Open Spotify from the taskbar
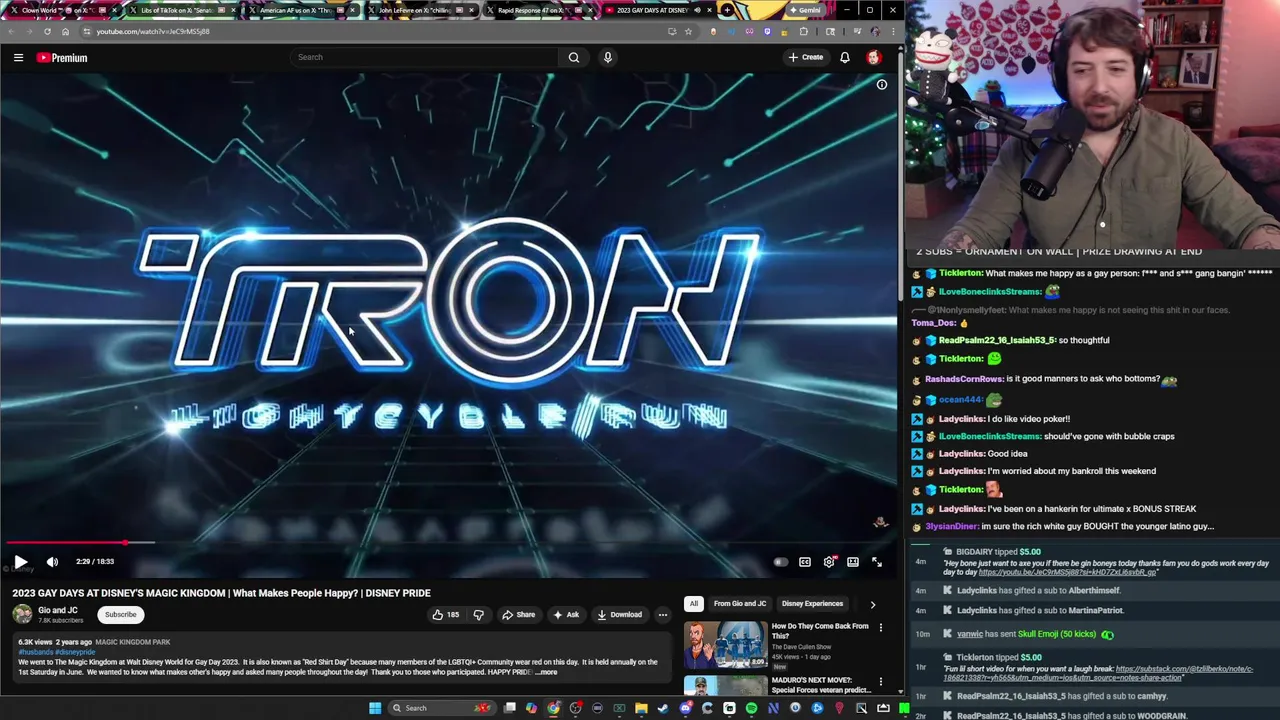The image size is (1280, 720). coord(751,708)
